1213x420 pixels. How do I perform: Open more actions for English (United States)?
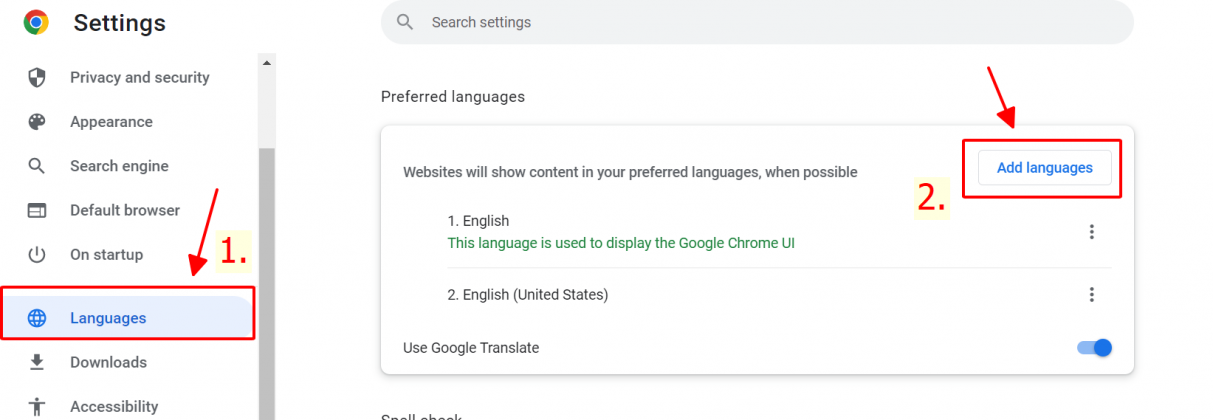tap(1091, 294)
